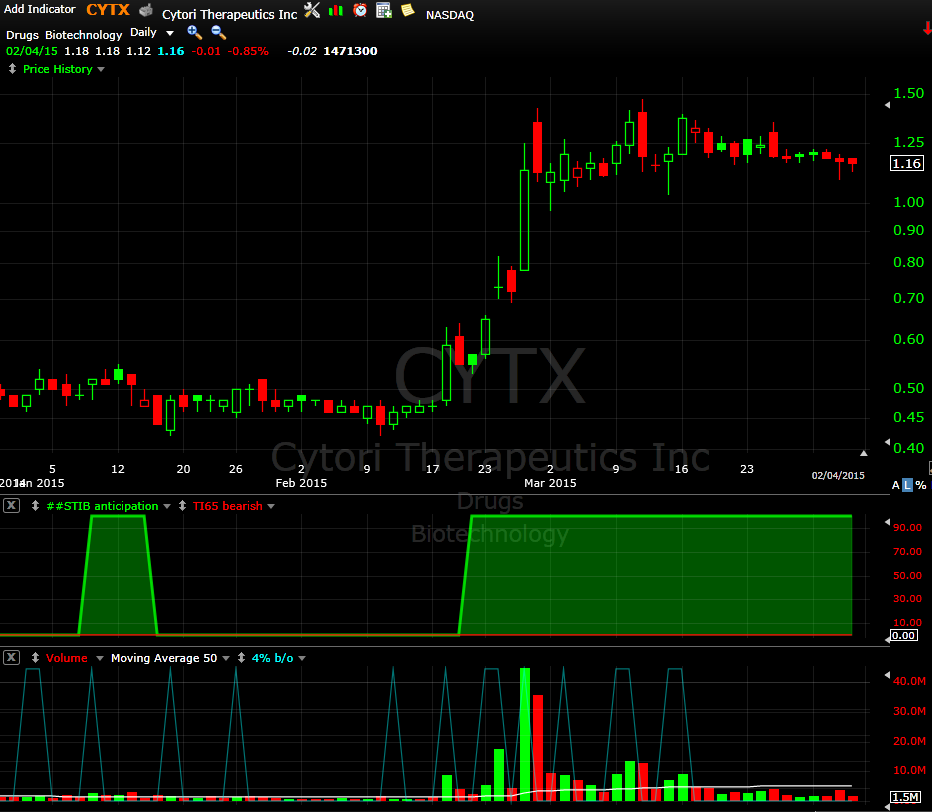This screenshot has height=812, width=932.
Task: Click the reorder arrows beside TI65 bearish
Action: click(x=182, y=506)
